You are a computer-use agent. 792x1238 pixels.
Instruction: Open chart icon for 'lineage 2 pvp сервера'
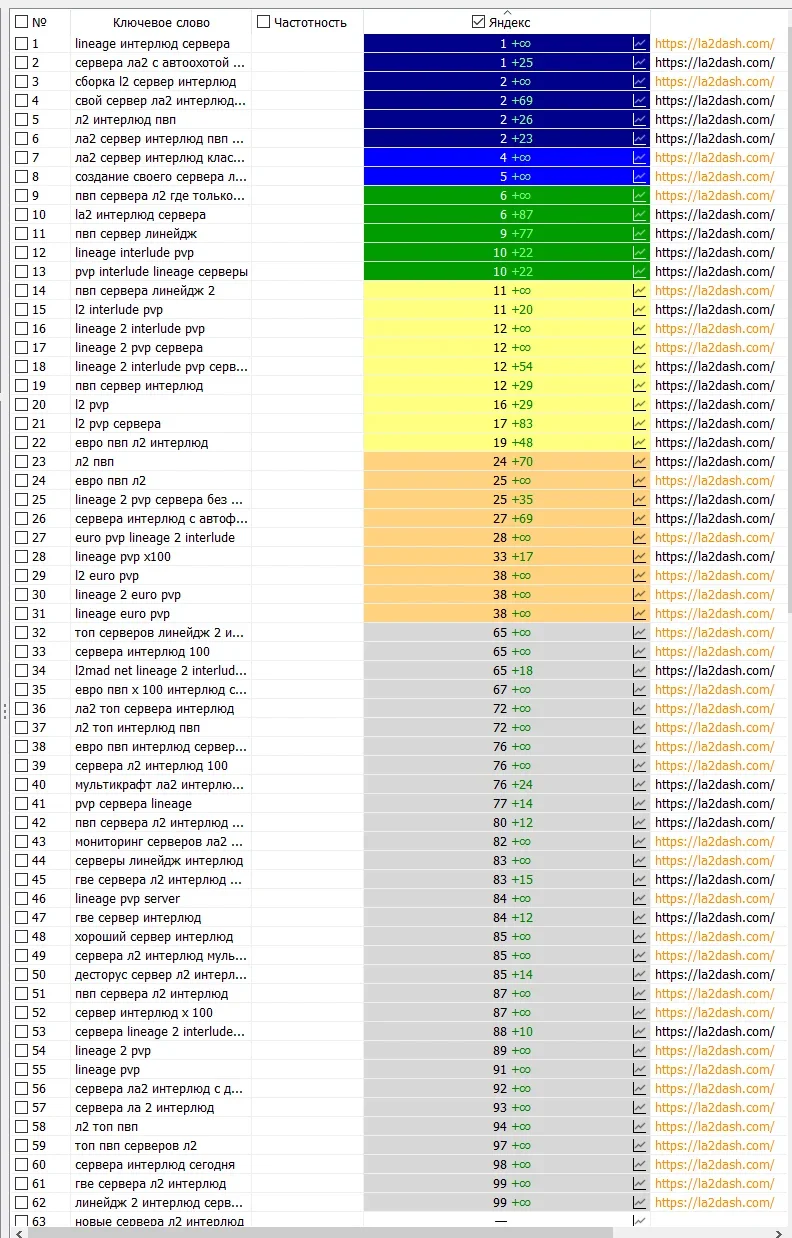pyautogui.click(x=640, y=347)
